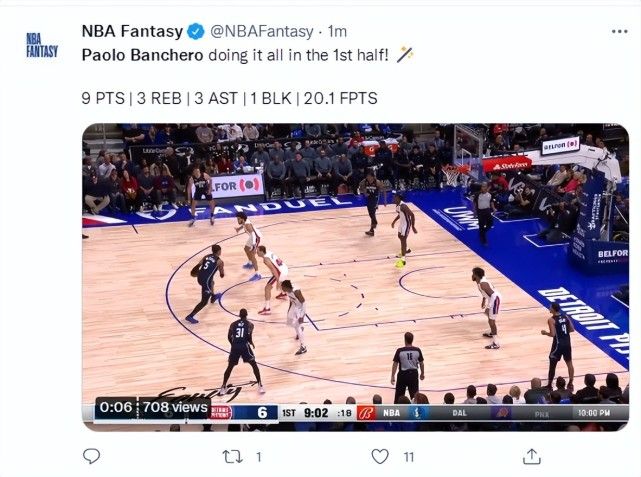The height and width of the screenshot is (477, 641).
Task: Open the three-dot more options menu
Action: 619,31
